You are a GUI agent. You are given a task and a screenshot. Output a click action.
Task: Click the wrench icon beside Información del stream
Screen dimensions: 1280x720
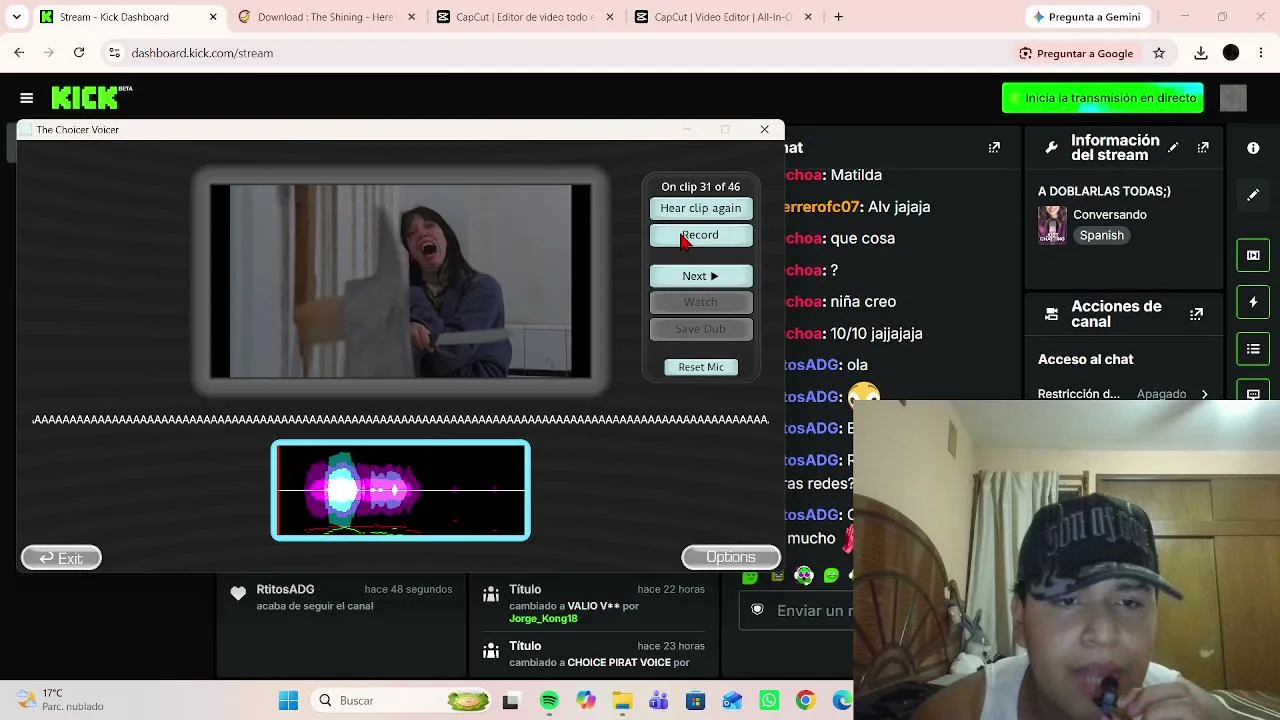click(1051, 148)
